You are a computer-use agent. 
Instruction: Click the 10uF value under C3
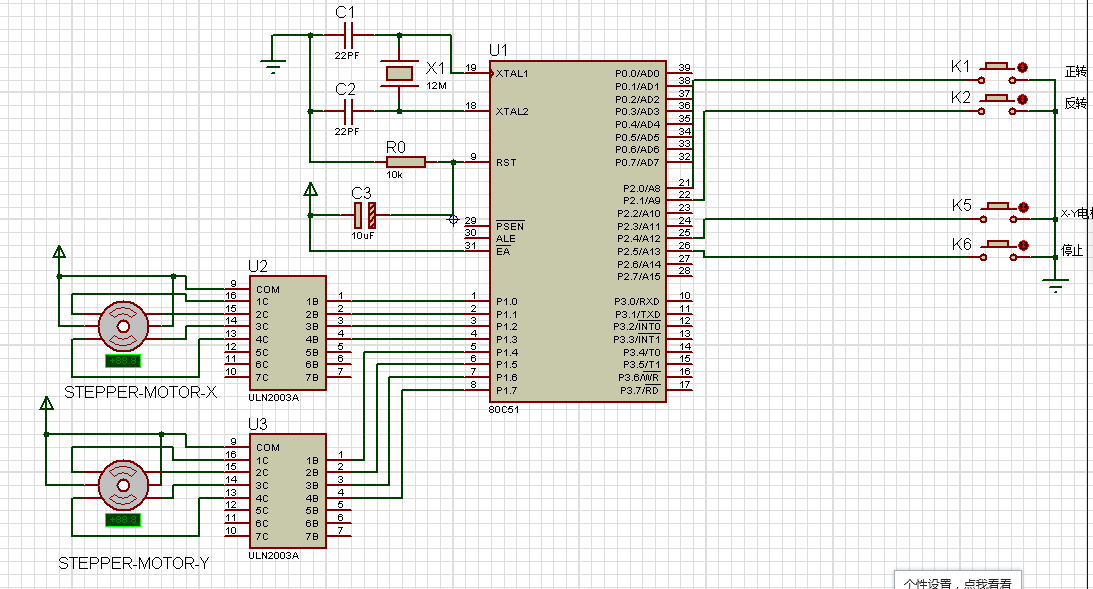(362, 236)
